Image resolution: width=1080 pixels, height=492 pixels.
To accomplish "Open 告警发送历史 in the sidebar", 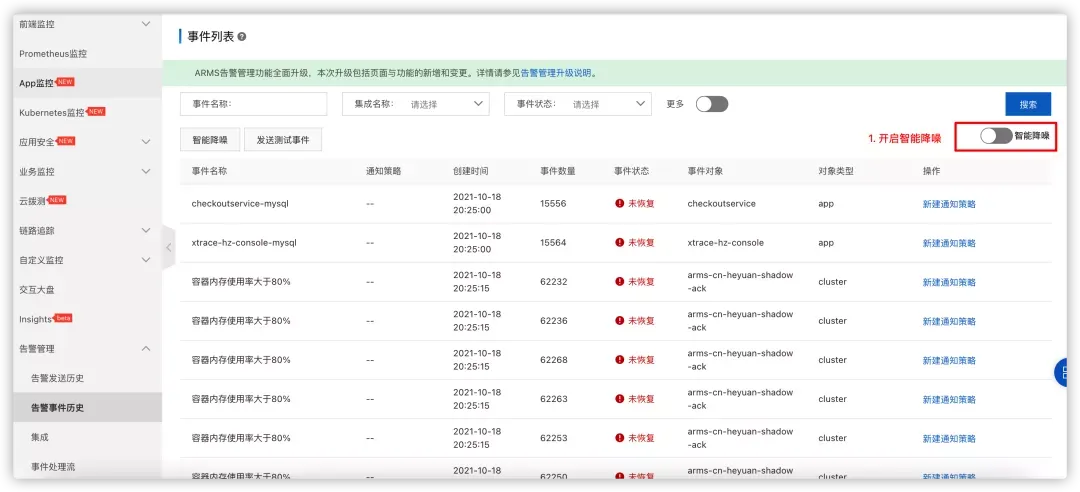I will (58, 378).
